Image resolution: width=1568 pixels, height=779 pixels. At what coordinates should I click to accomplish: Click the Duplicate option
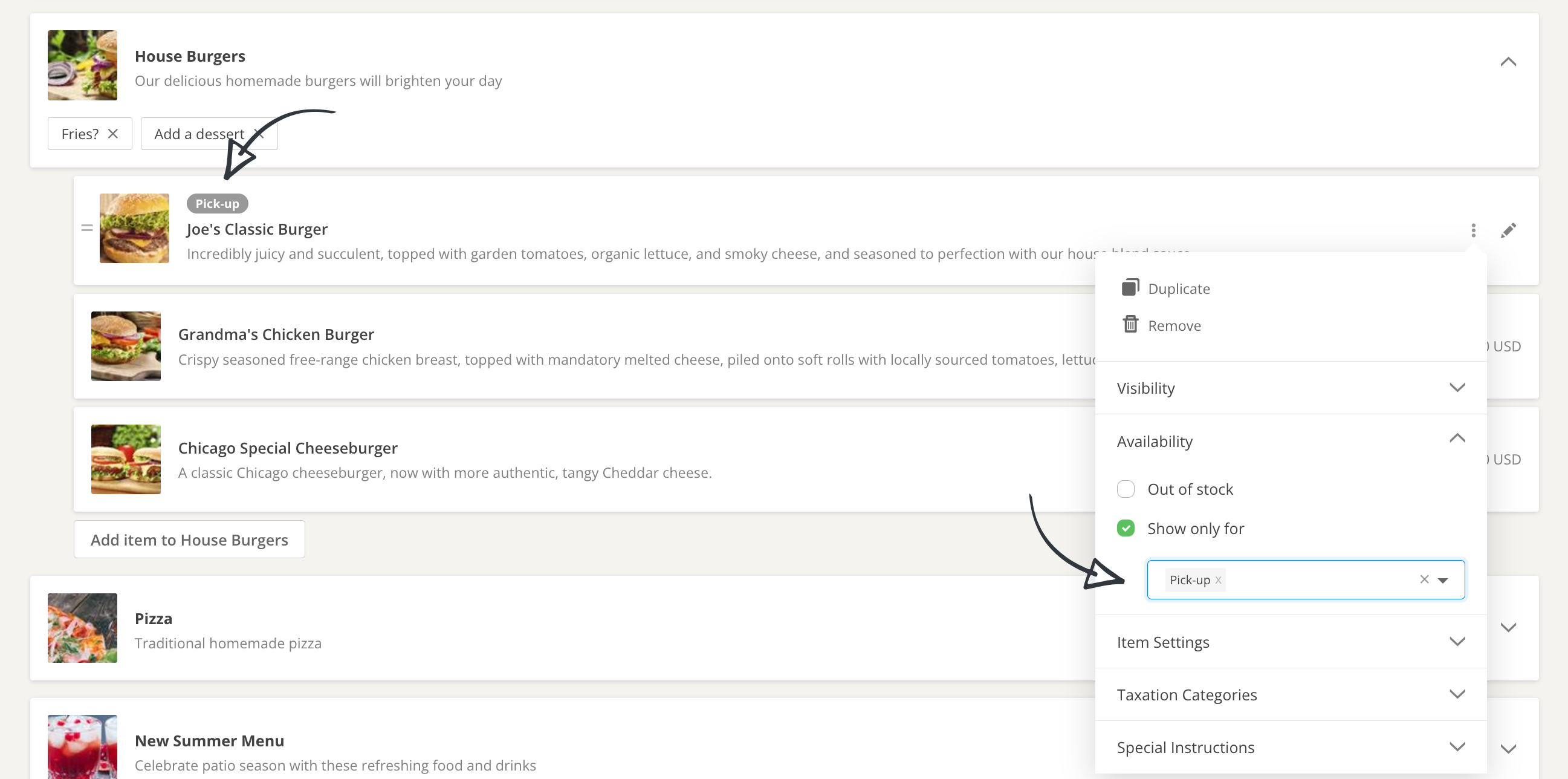click(x=1178, y=288)
